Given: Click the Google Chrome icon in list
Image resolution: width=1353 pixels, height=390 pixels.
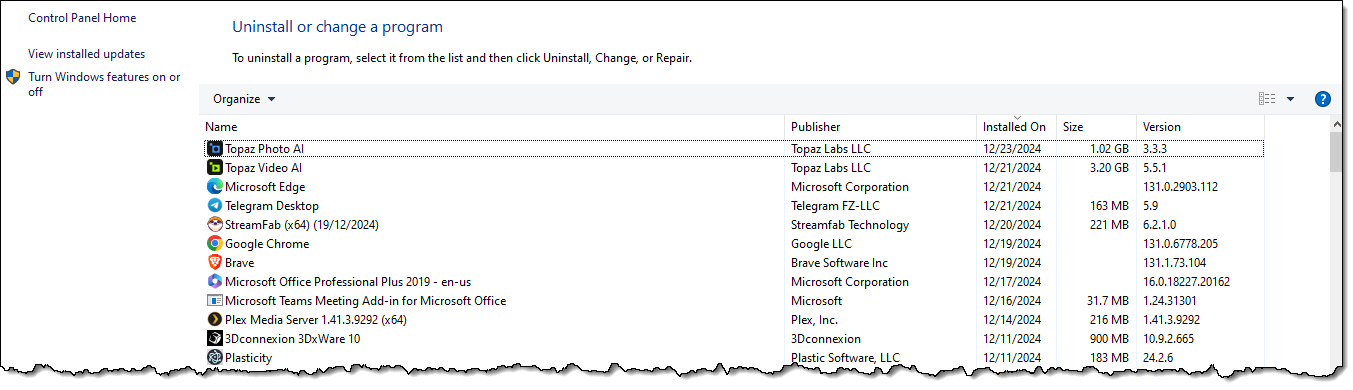Looking at the screenshot, I should coord(214,244).
